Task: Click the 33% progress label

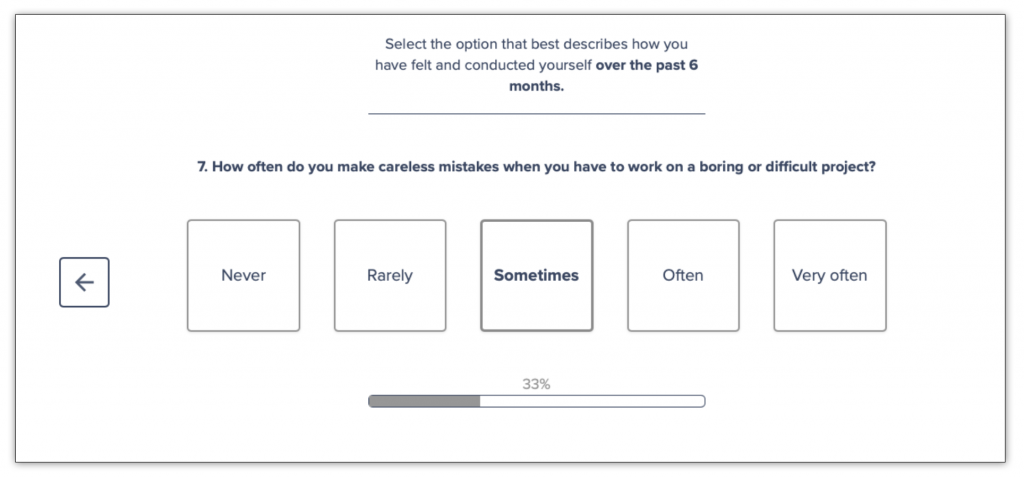Action: pyautogui.click(x=536, y=384)
